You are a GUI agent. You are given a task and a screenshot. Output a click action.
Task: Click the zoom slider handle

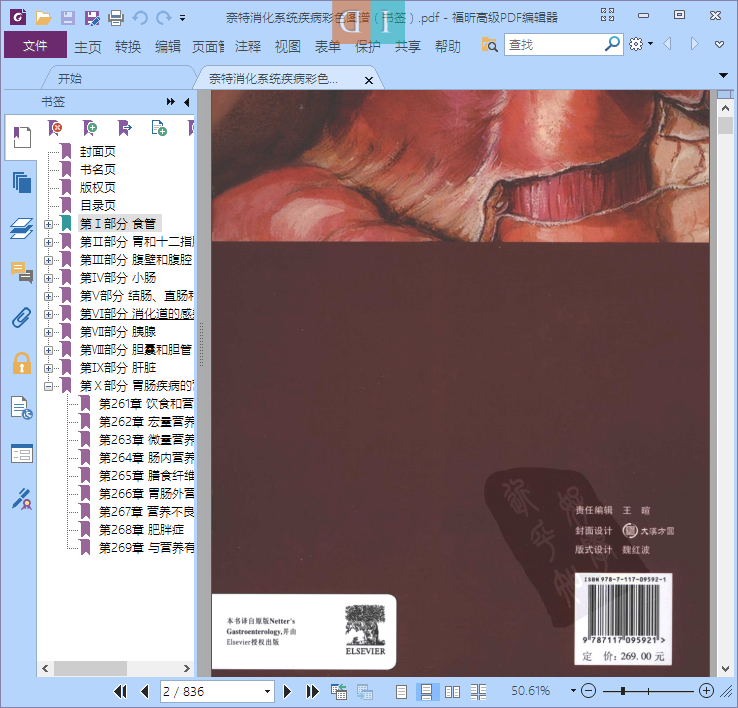pyautogui.click(x=623, y=691)
